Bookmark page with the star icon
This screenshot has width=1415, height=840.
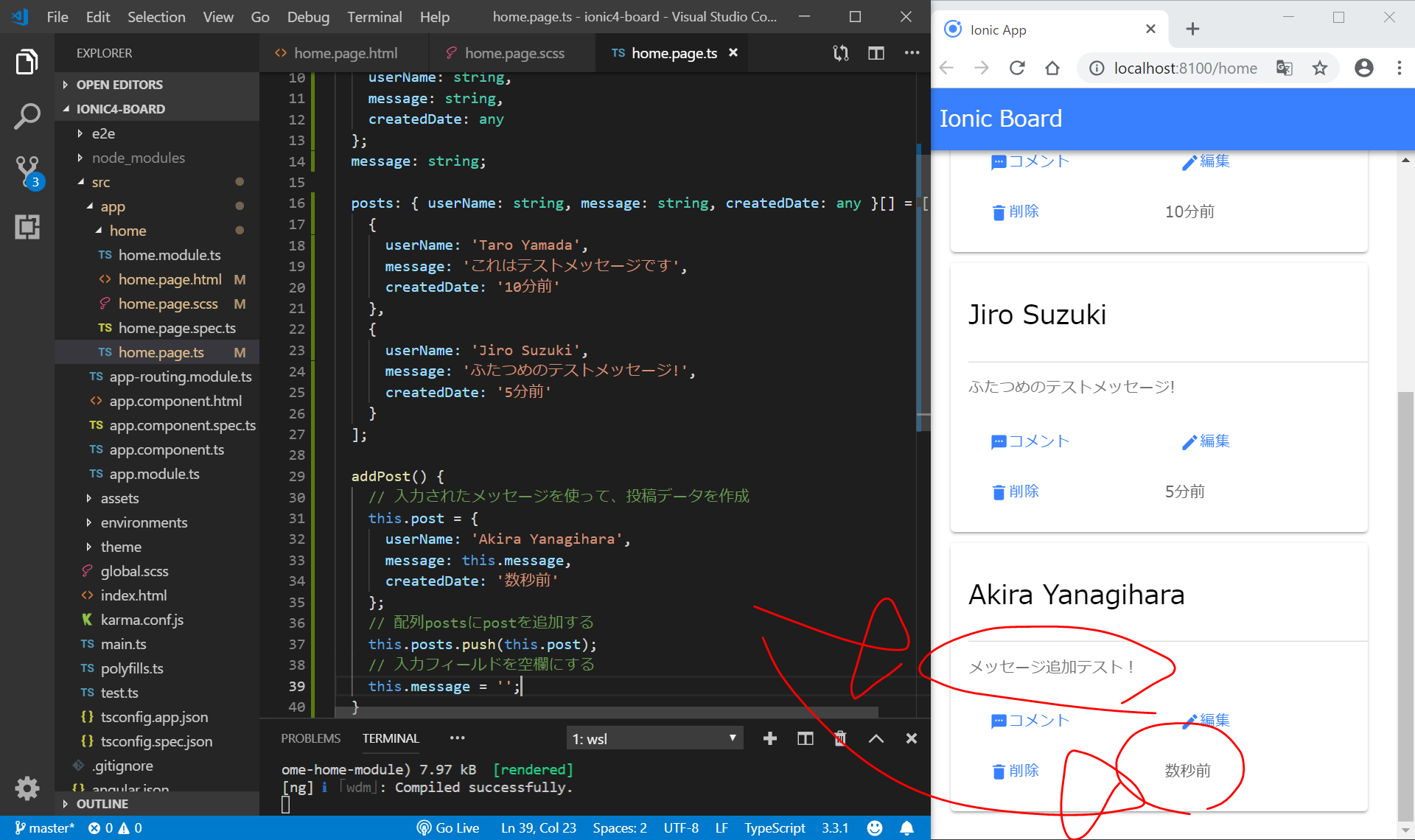click(1319, 69)
